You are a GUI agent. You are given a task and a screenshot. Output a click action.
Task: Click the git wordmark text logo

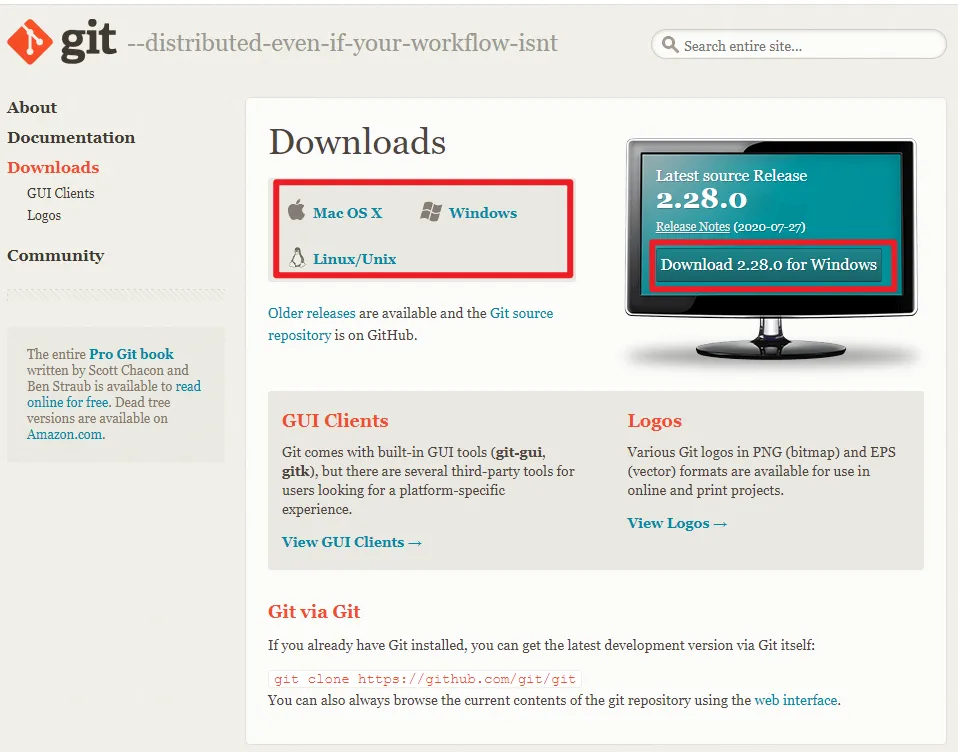pyautogui.click(x=89, y=41)
